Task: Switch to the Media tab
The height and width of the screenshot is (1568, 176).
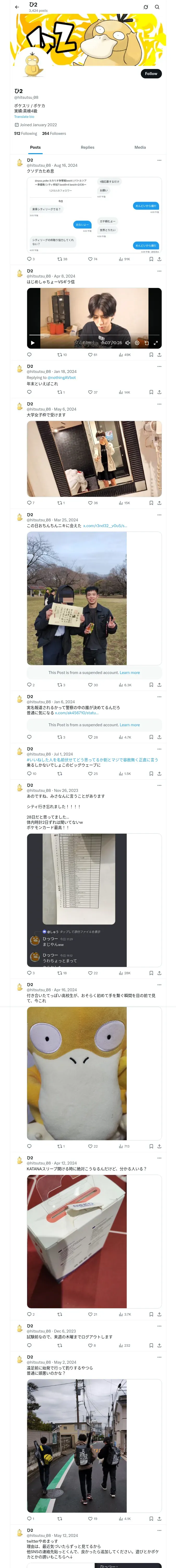Action: click(140, 147)
